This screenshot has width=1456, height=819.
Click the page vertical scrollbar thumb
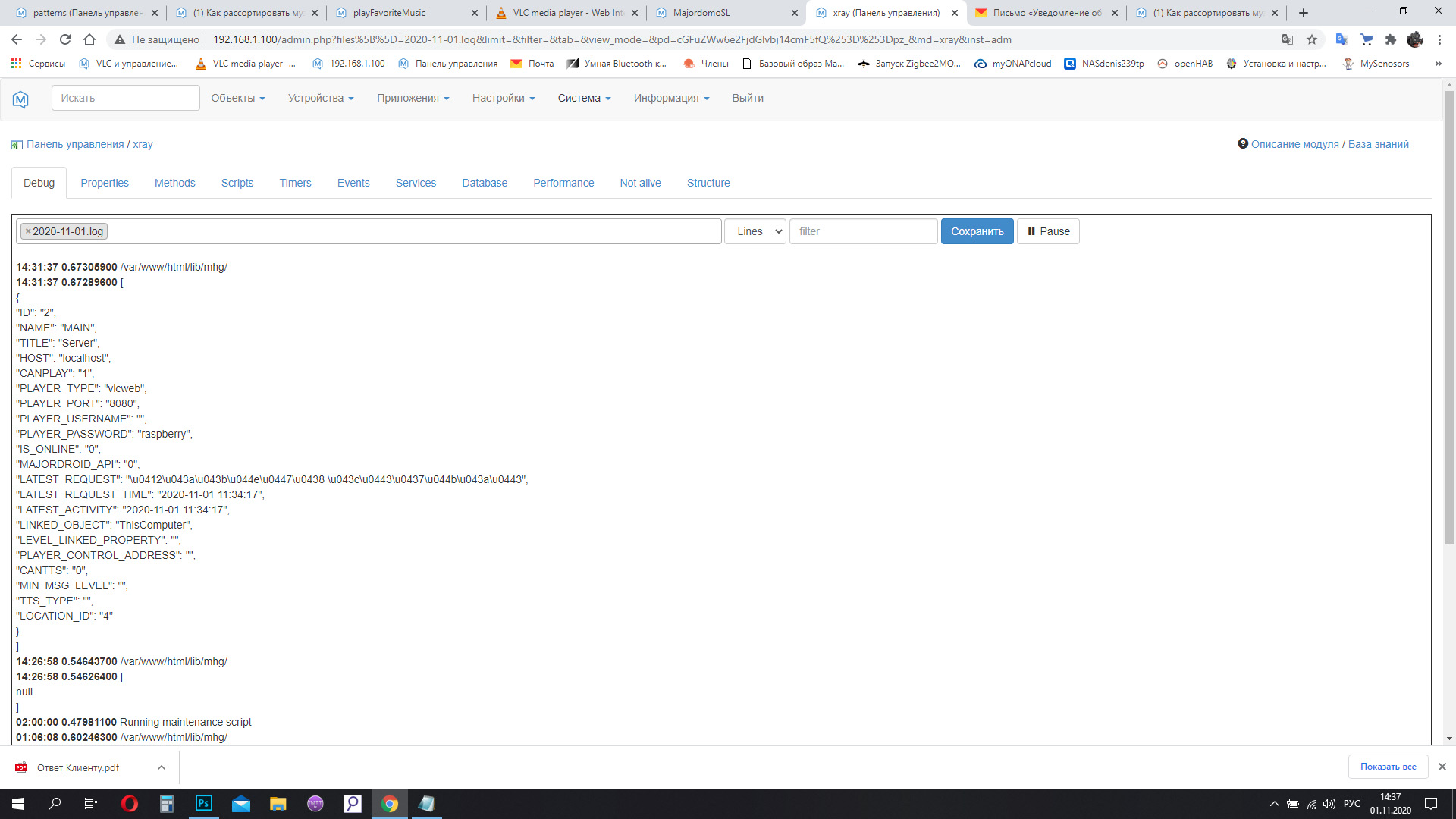1449,318
